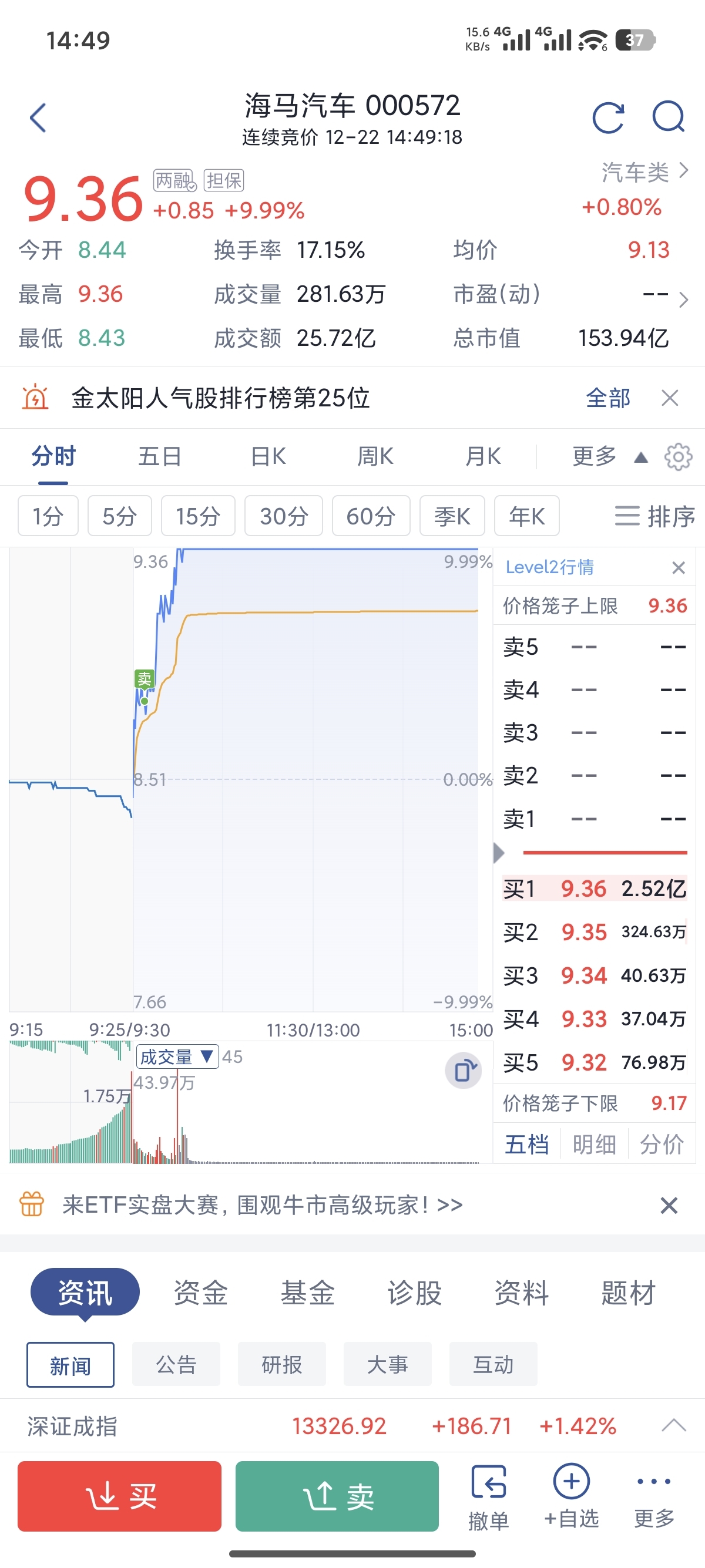Tap the back arrow icon
This screenshot has width=705, height=1568.
pos(38,117)
